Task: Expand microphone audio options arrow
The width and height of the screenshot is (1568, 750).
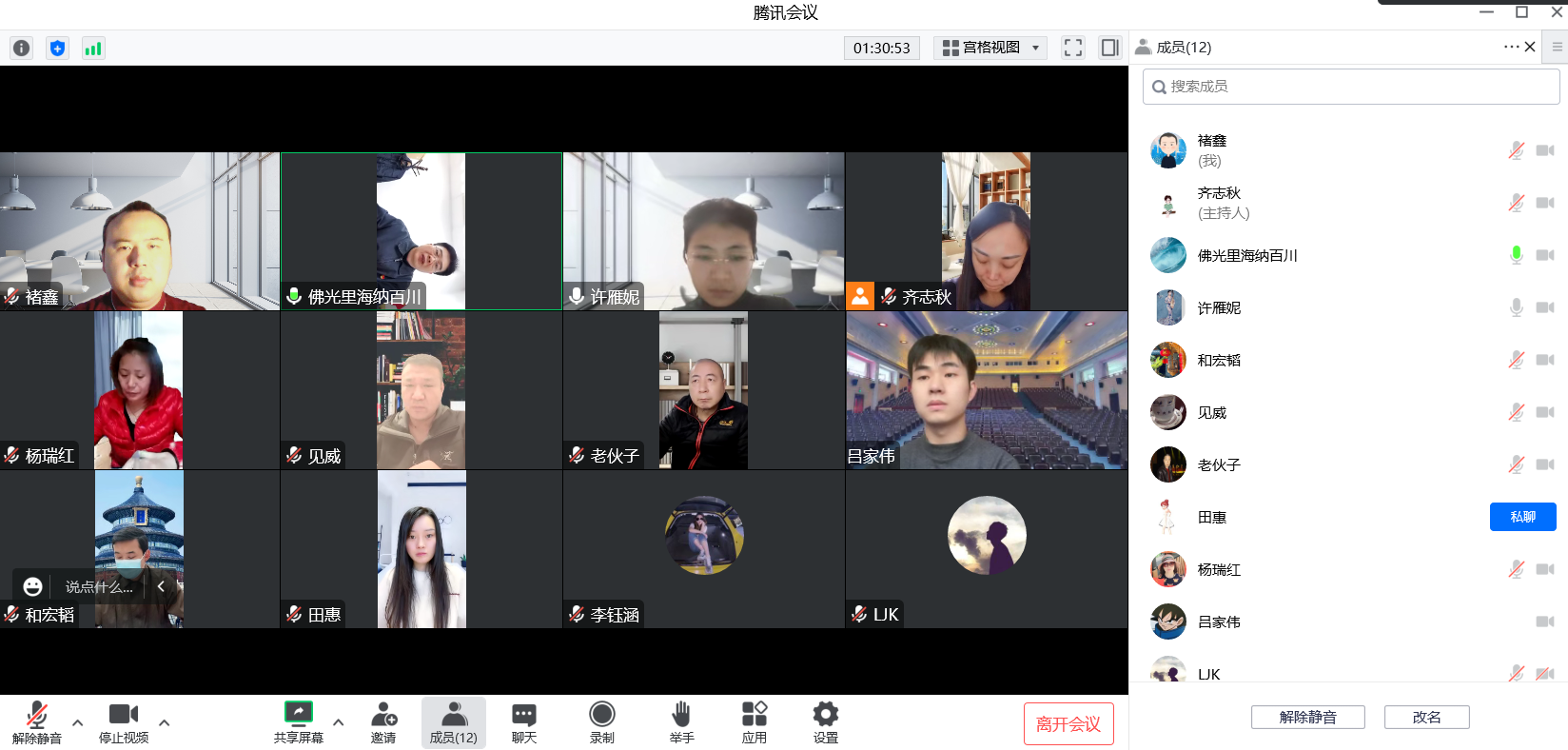Action: [x=78, y=722]
